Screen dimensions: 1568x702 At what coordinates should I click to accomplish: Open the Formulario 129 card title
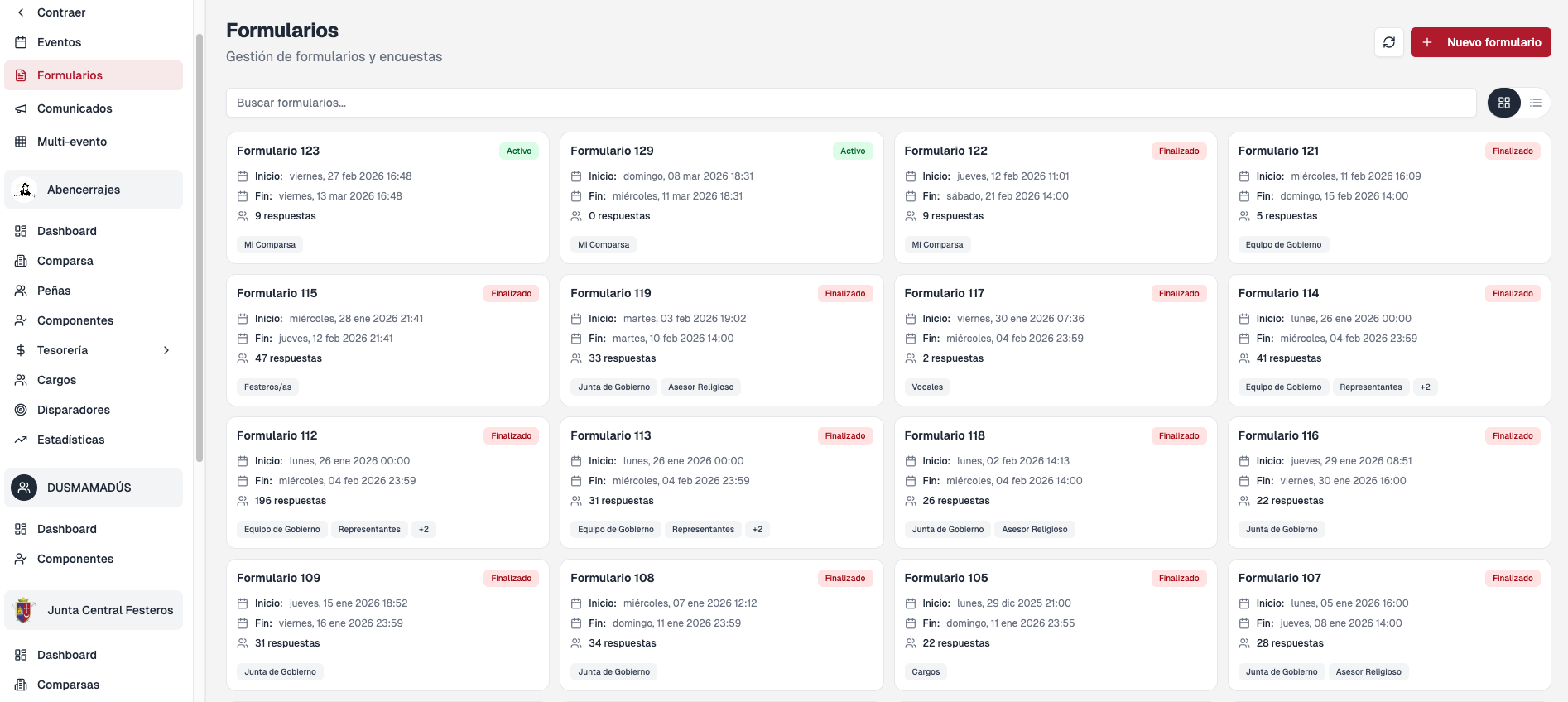[x=612, y=151]
